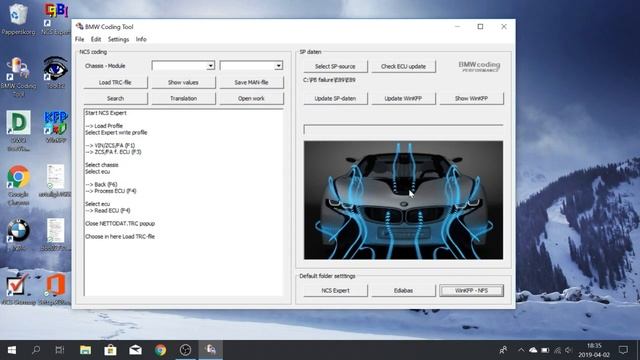
Task: Click the BMW coding logo
Action: click(479, 66)
